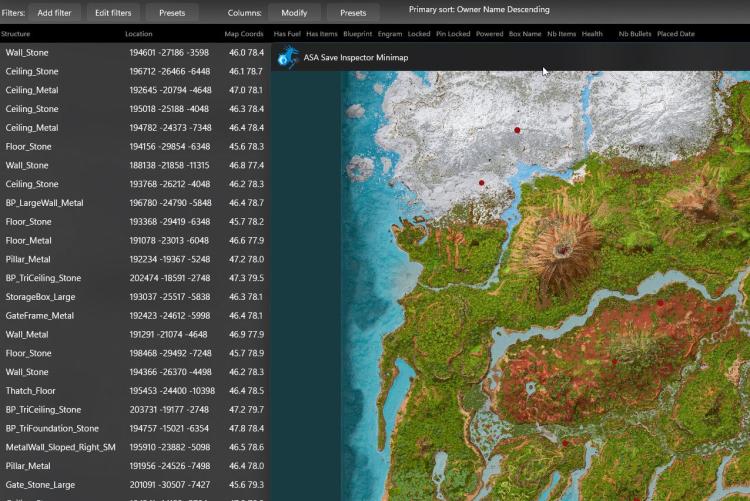
Task: Select Pillar_Metal row at 192234 -19367
Action: coord(135,259)
